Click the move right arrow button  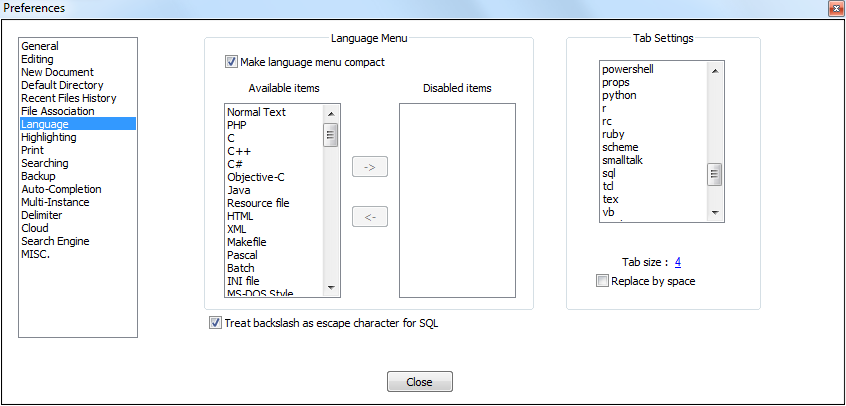370,167
